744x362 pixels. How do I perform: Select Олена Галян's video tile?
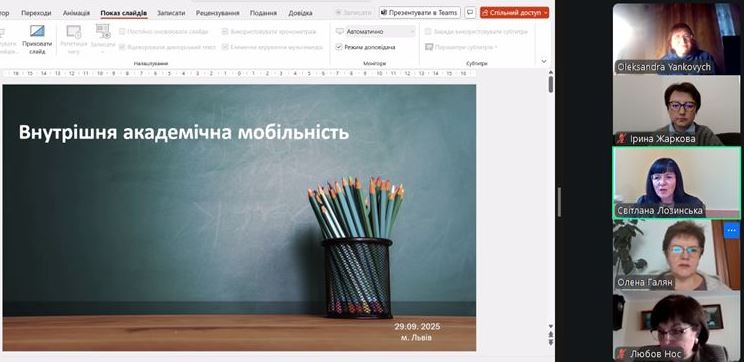click(676, 256)
